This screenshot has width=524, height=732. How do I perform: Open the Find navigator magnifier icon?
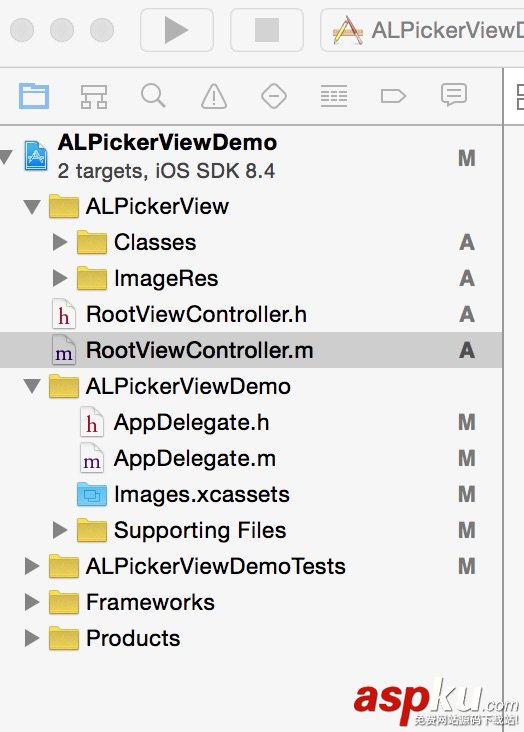pos(153,96)
